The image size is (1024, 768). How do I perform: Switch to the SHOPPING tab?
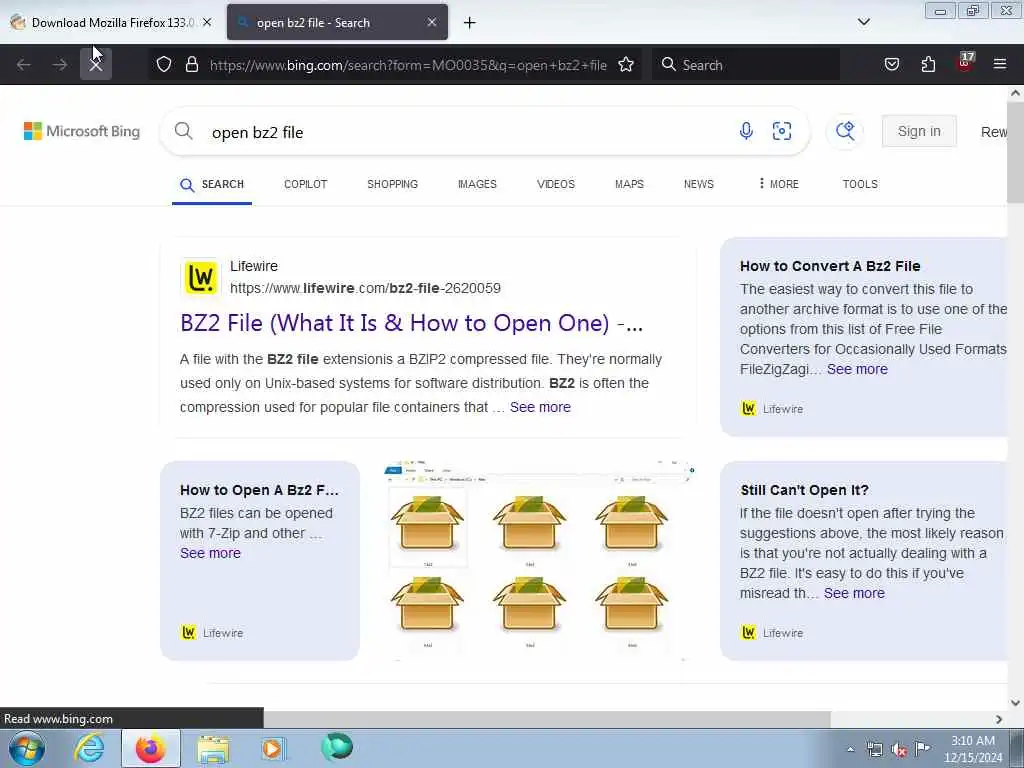[x=392, y=184]
